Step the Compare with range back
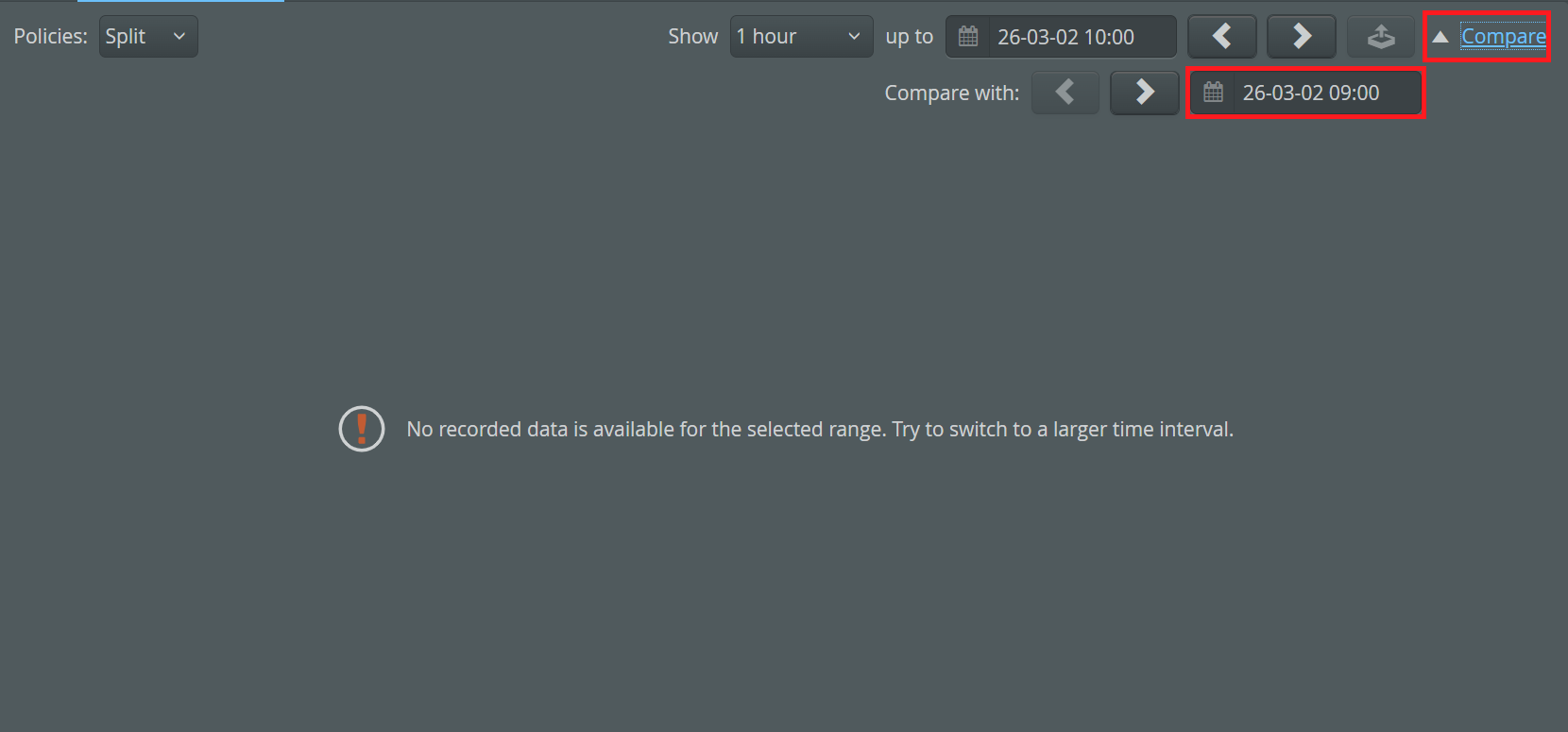Image resolution: width=1568 pixels, height=732 pixels. click(1065, 93)
